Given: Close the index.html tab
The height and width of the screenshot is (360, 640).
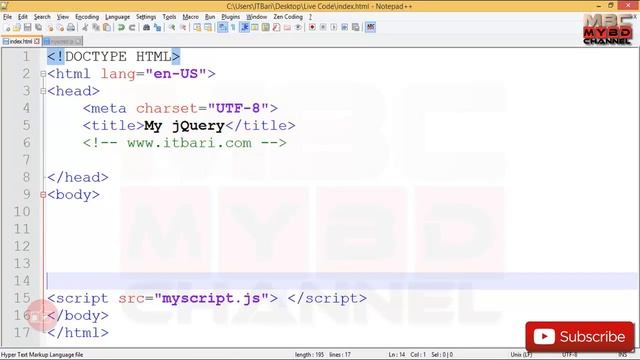Looking at the screenshot, I should pyautogui.click(x=37, y=41).
